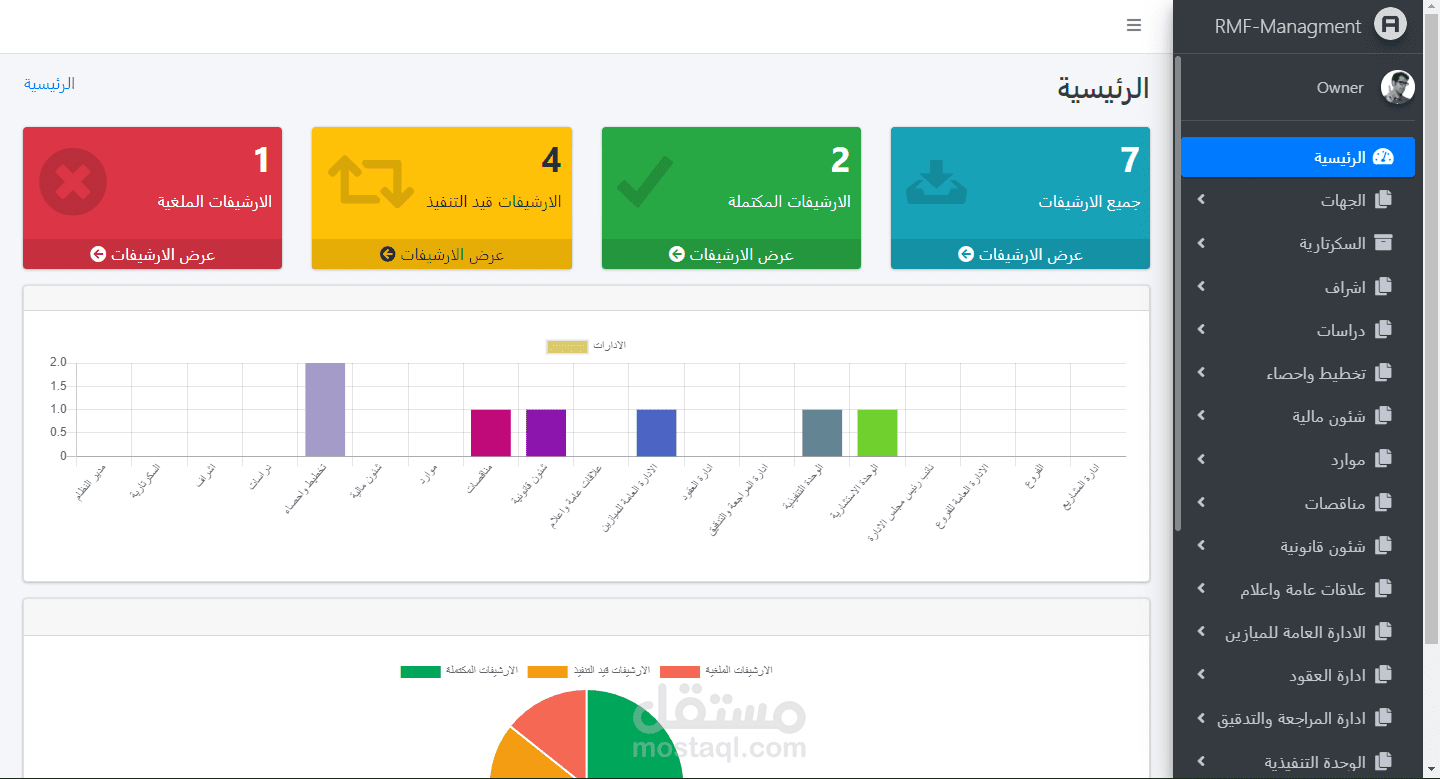
Task: Click the Owner user name
Action: (1340, 88)
